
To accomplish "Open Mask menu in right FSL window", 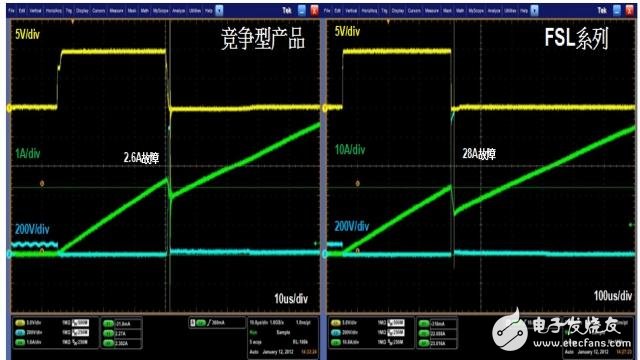I will click(447, 11).
